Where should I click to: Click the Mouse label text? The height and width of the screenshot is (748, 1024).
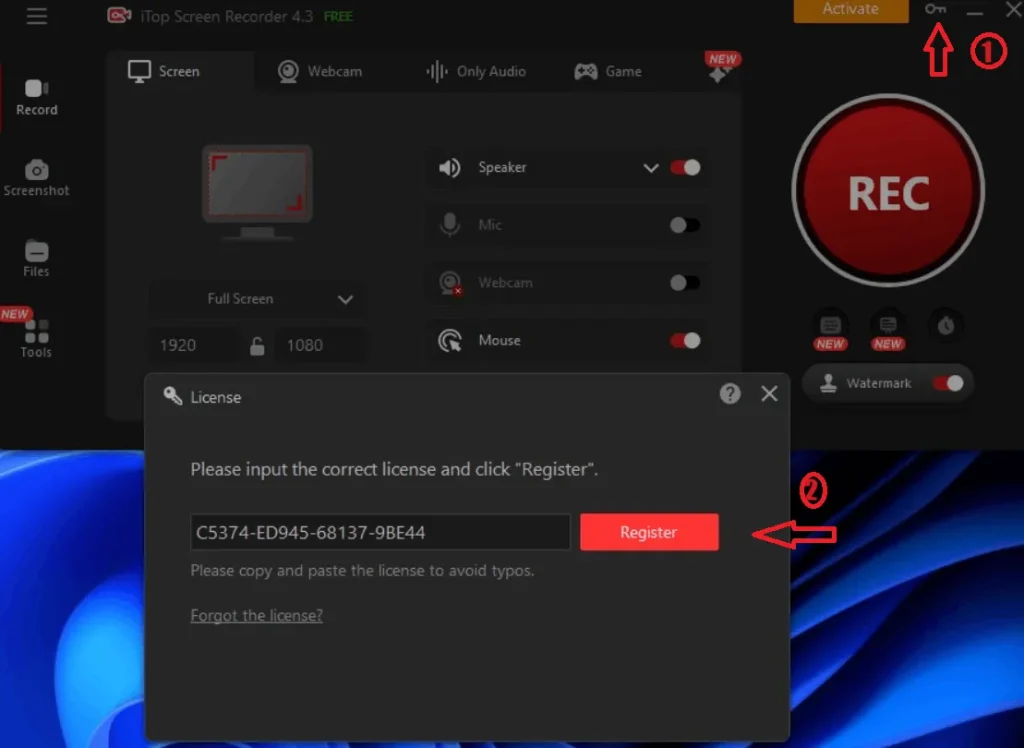(500, 340)
